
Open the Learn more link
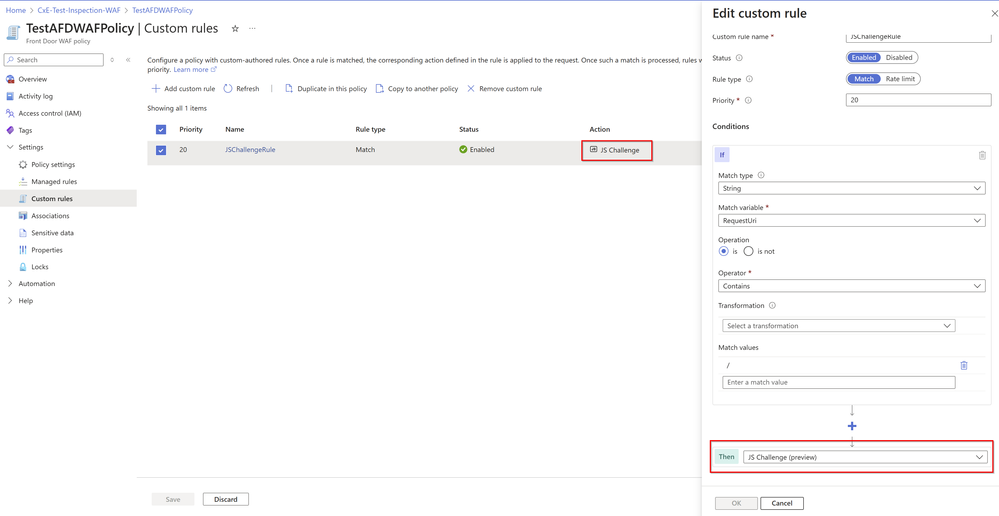pos(195,69)
